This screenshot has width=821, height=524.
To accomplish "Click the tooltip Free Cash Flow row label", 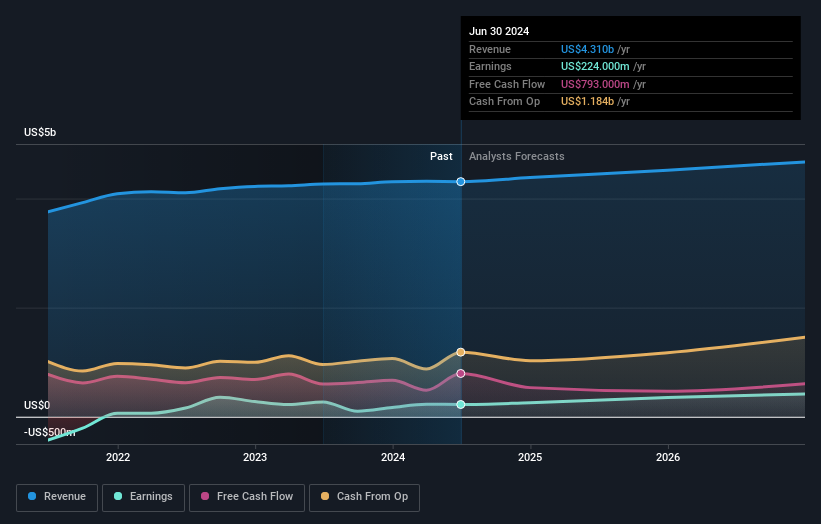I will (507, 84).
